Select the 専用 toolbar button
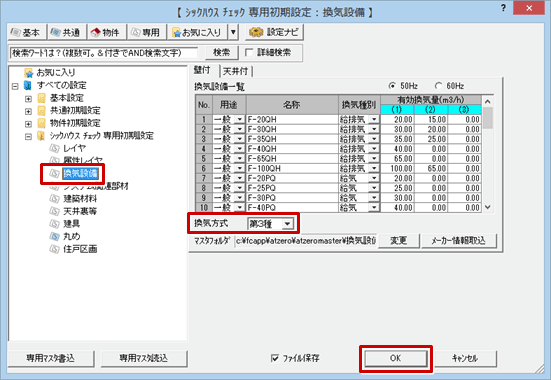551x380 pixels. [147, 32]
